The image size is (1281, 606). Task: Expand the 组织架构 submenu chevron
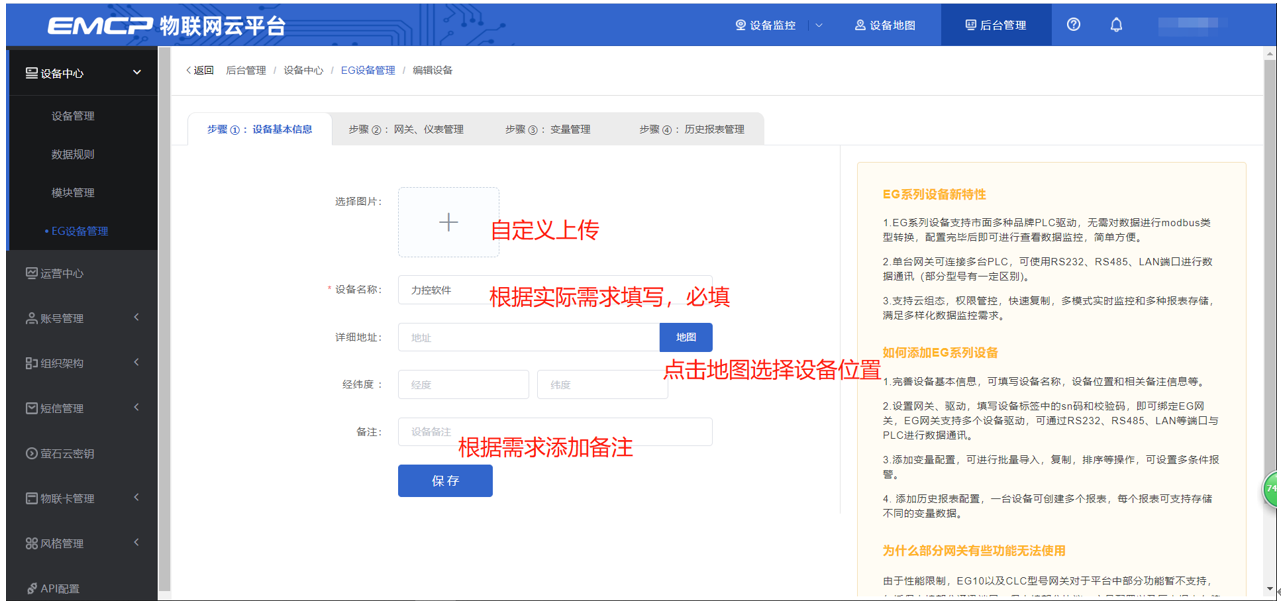click(137, 363)
